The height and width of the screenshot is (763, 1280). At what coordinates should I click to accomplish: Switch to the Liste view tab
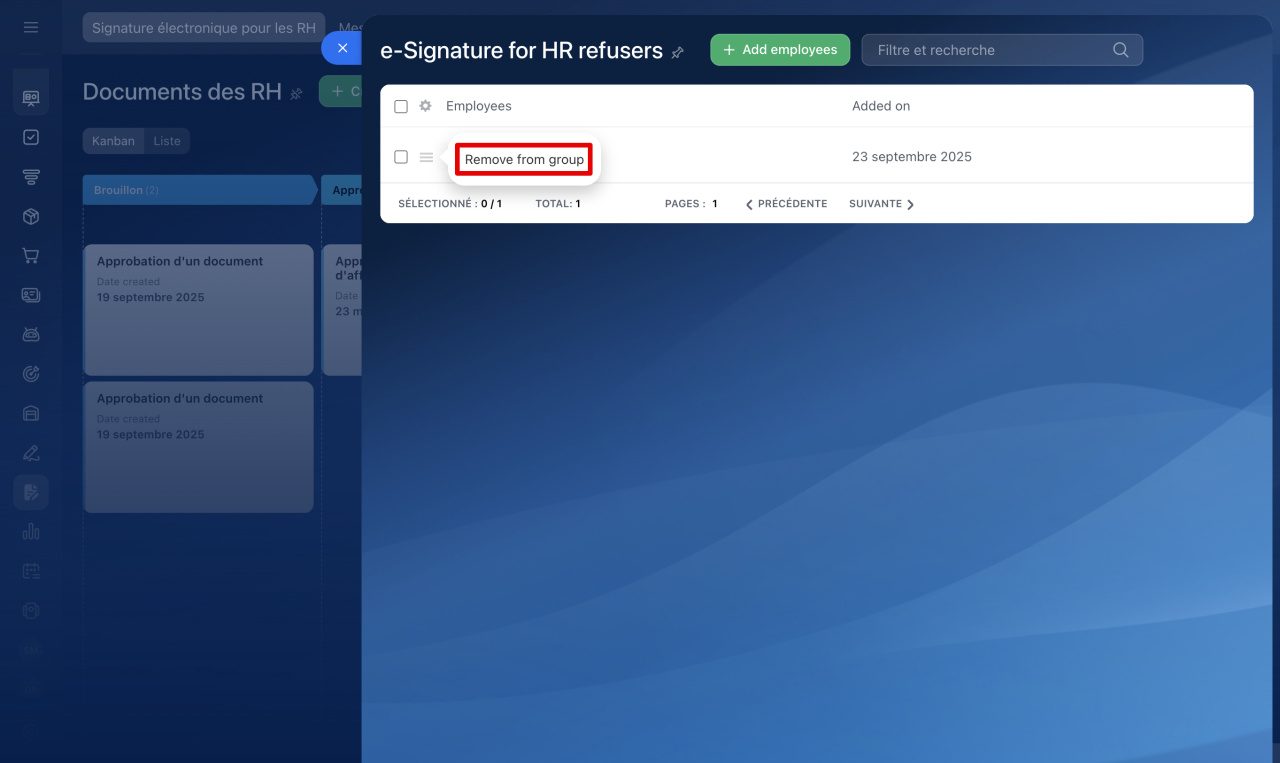(167, 141)
